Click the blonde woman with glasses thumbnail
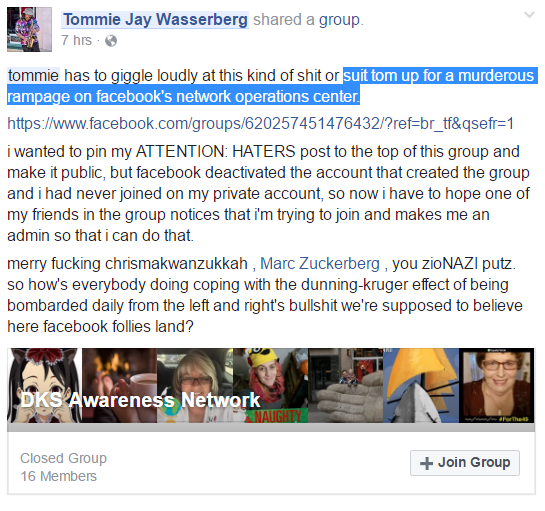545x511 pixels. pyautogui.click(x=195, y=386)
